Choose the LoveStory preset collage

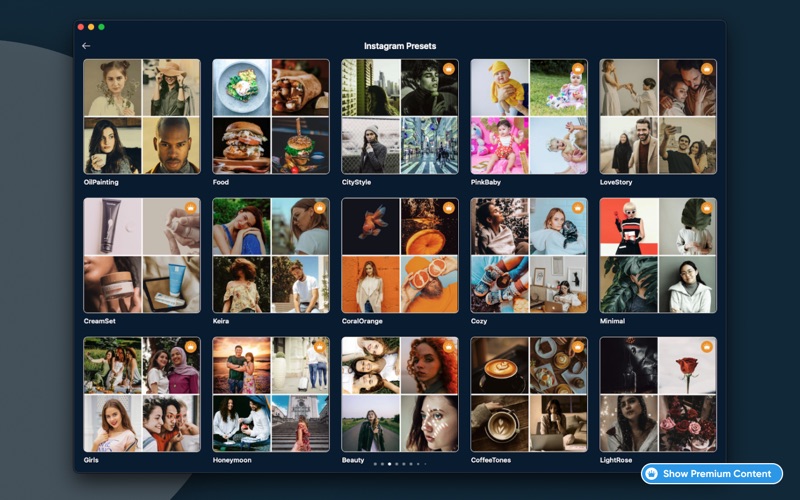tap(658, 116)
